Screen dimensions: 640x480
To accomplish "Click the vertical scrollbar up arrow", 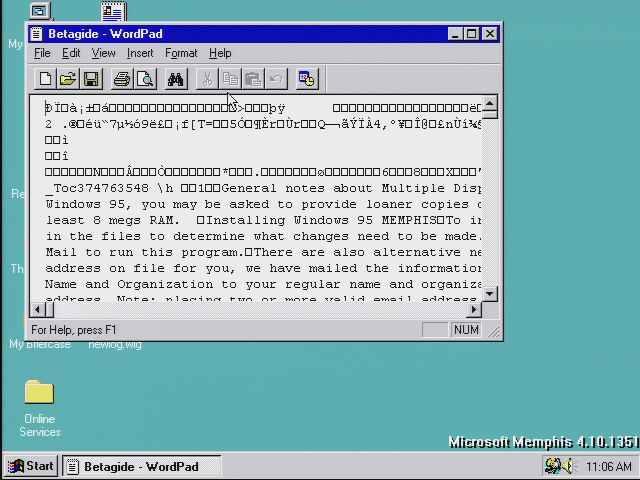I will 489,103.
